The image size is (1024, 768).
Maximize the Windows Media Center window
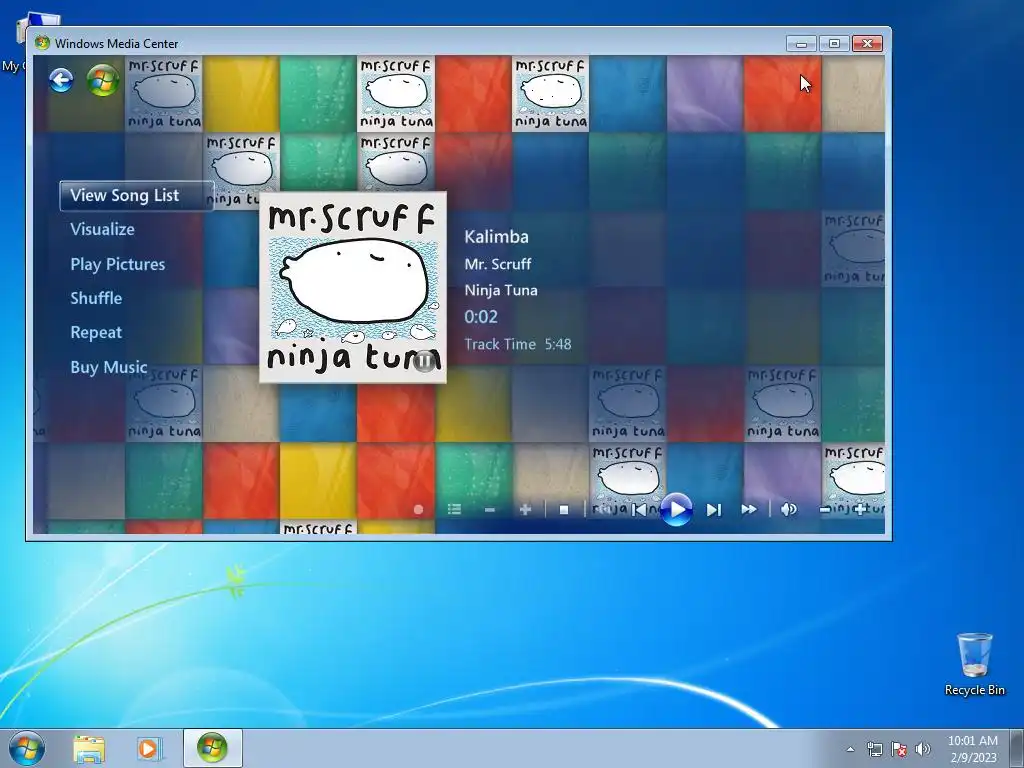click(x=834, y=43)
